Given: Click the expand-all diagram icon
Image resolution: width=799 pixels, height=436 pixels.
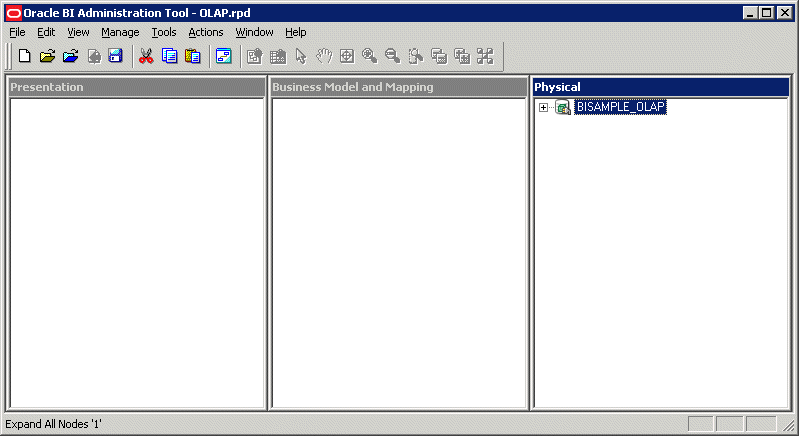Looking at the screenshot, I should [462, 56].
